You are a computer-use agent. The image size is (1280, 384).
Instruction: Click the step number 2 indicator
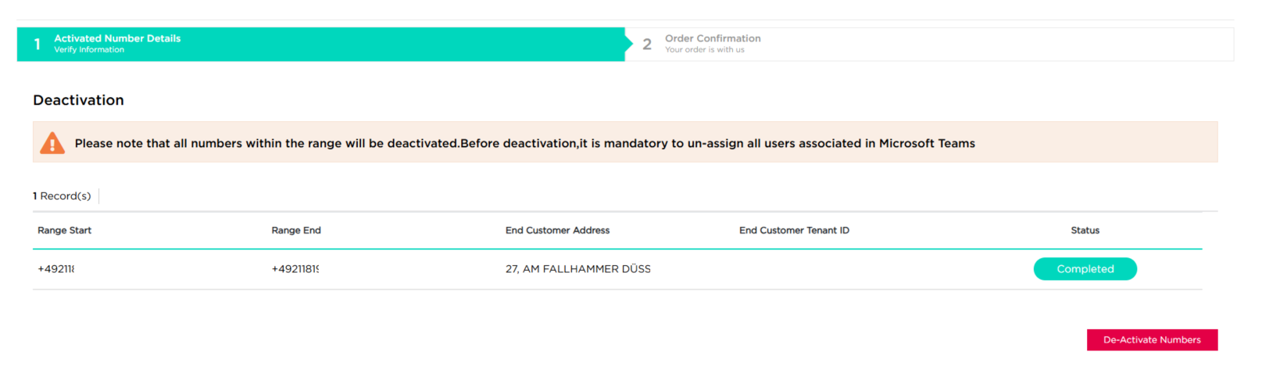pos(647,45)
